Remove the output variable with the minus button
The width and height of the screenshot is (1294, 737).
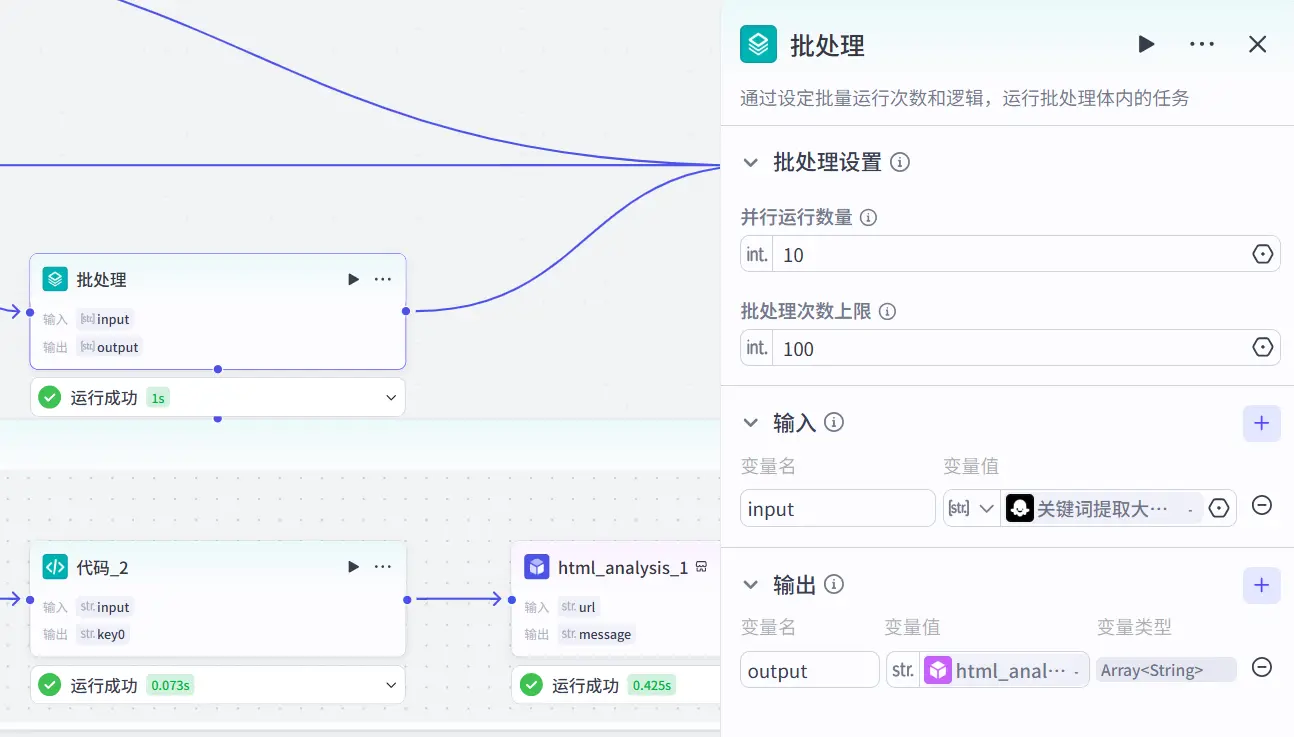pyautogui.click(x=1261, y=667)
